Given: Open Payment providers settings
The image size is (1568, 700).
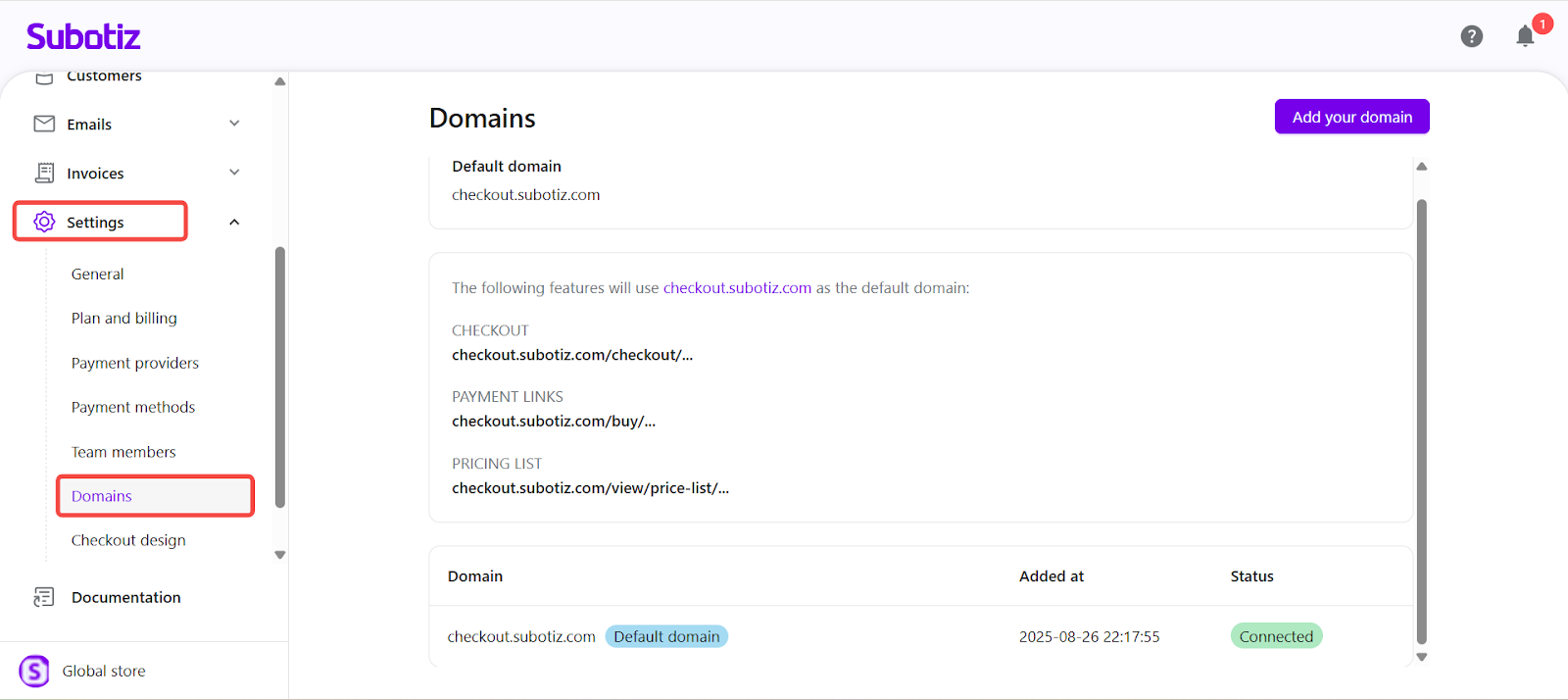Looking at the screenshot, I should point(134,363).
